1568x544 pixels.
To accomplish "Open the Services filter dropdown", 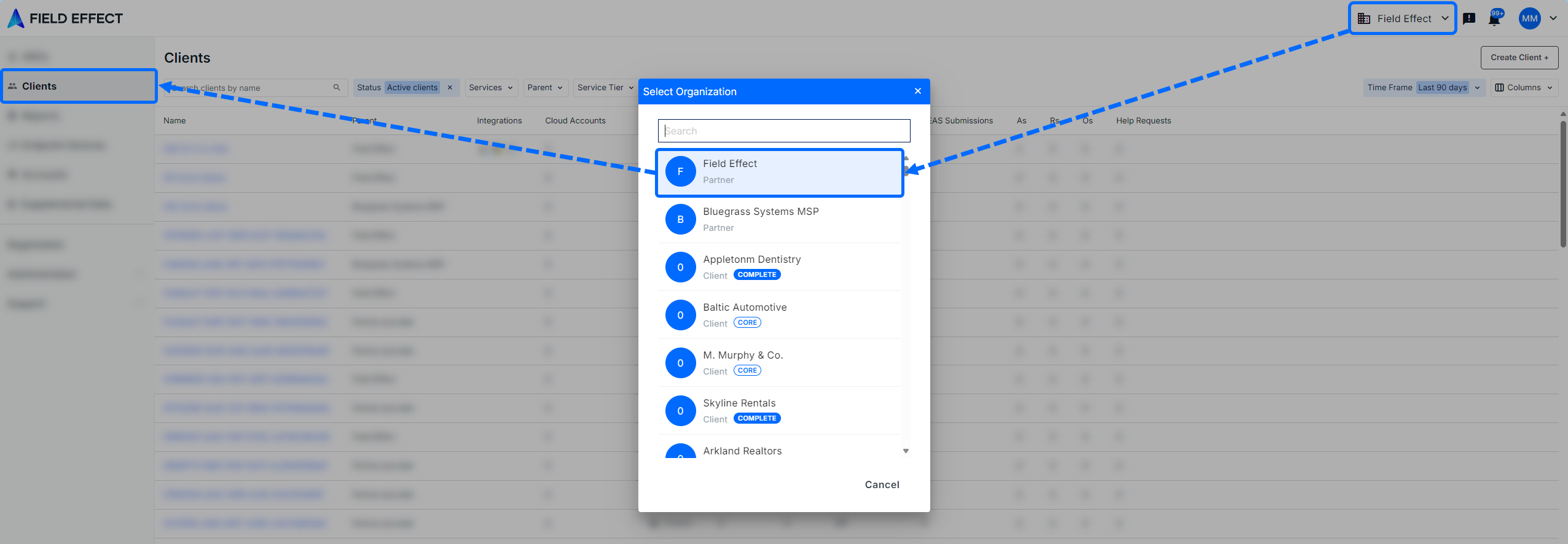I will click(x=491, y=88).
